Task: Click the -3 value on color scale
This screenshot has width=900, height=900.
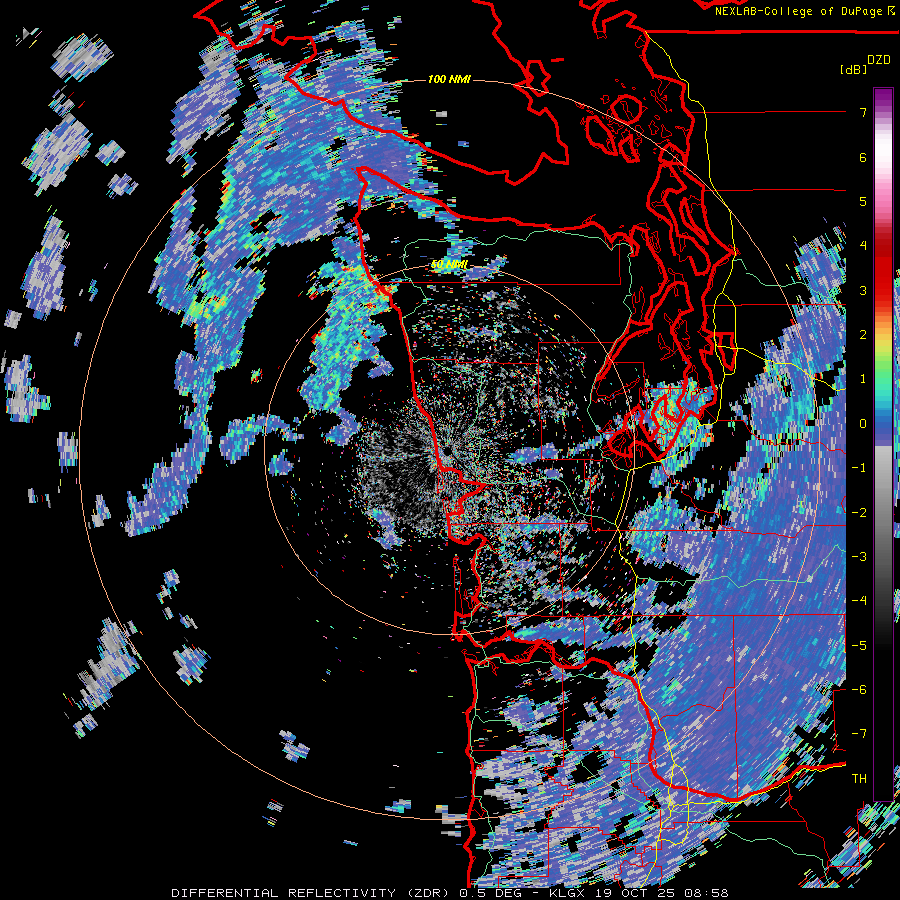Action: (859, 557)
